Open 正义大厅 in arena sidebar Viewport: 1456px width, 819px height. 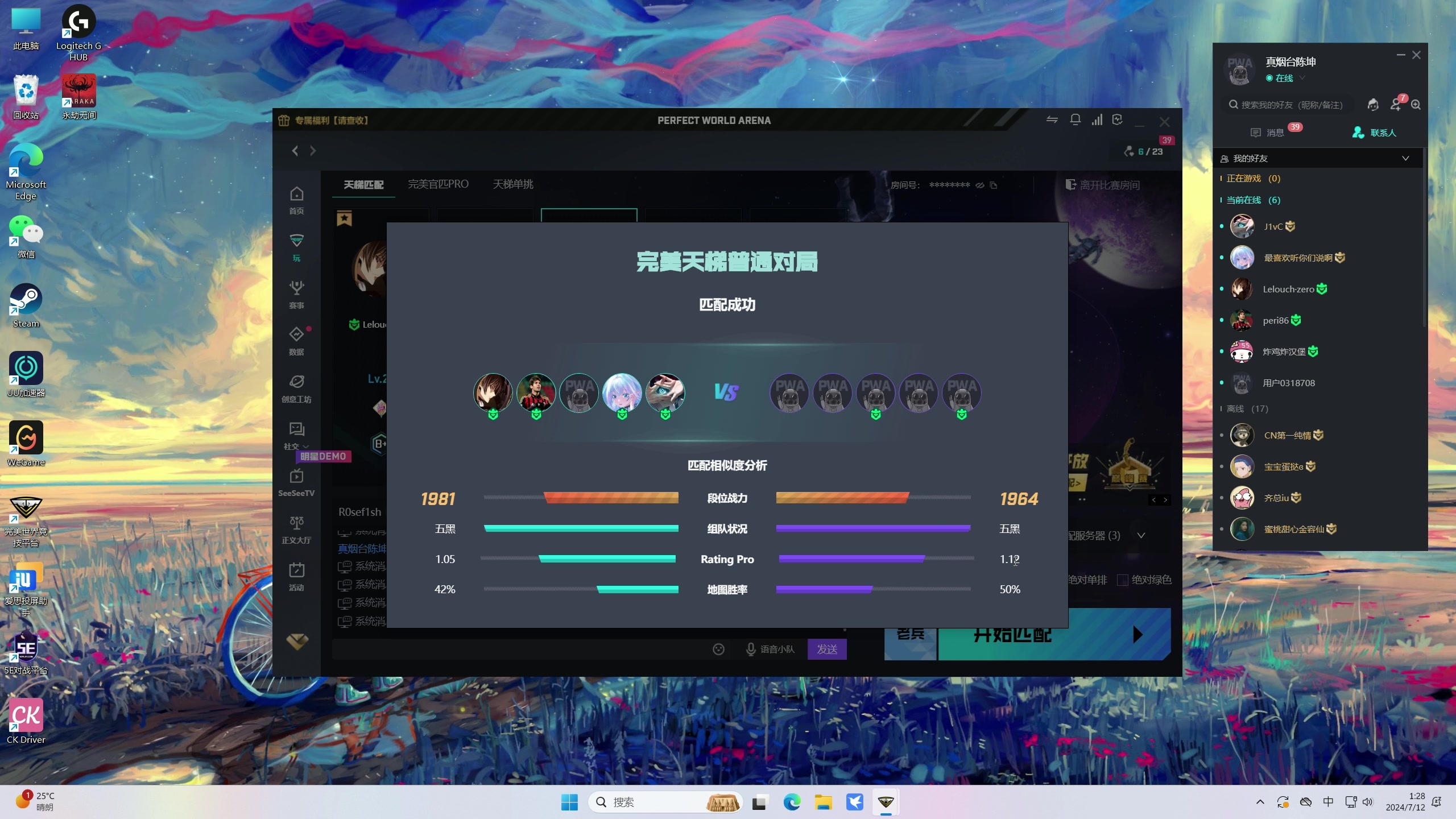click(x=296, y=530)
